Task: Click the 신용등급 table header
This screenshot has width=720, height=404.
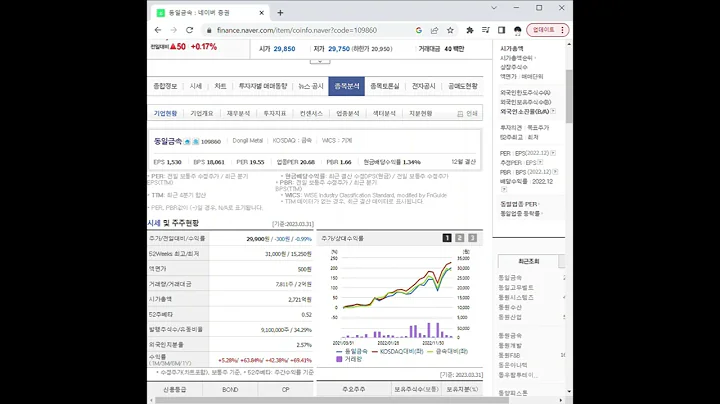Action: tap(174, 389)
